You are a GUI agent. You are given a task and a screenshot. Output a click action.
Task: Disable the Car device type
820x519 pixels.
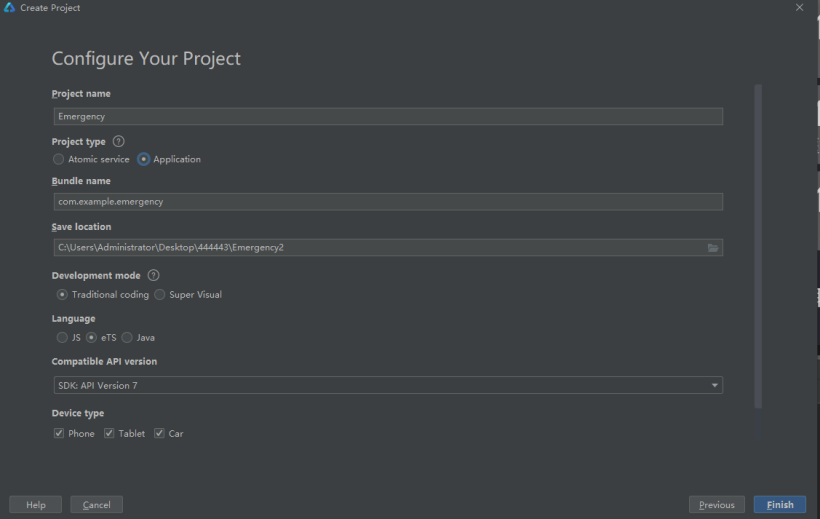coord(159,434)
